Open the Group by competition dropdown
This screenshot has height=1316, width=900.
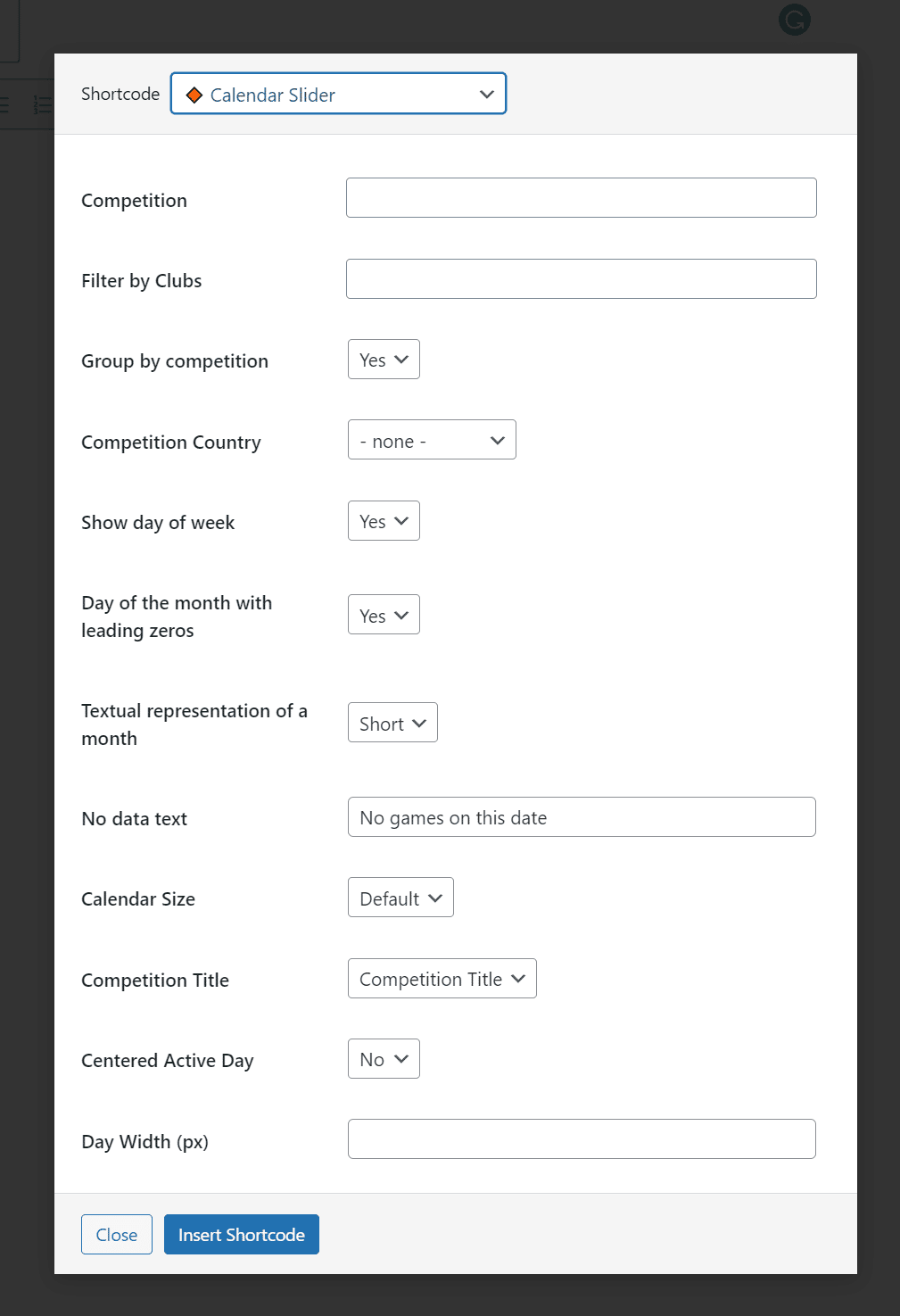coord(383,359)
